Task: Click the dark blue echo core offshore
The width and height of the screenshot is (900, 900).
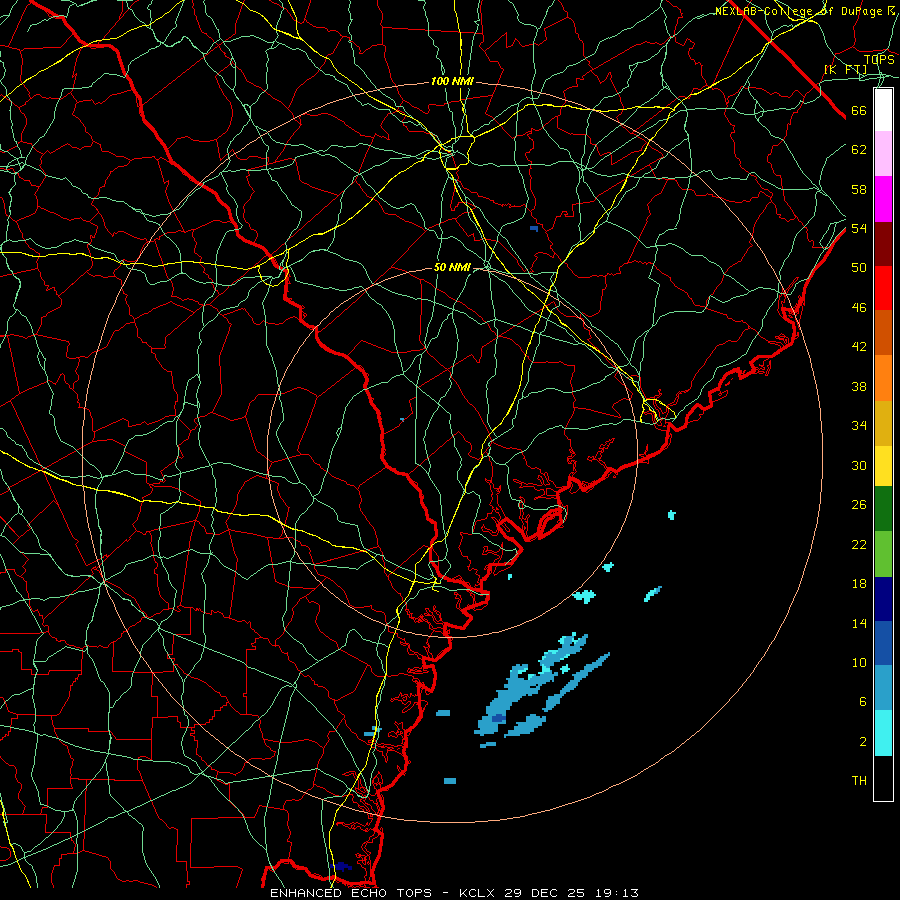Action: click(x=498, y=718)
